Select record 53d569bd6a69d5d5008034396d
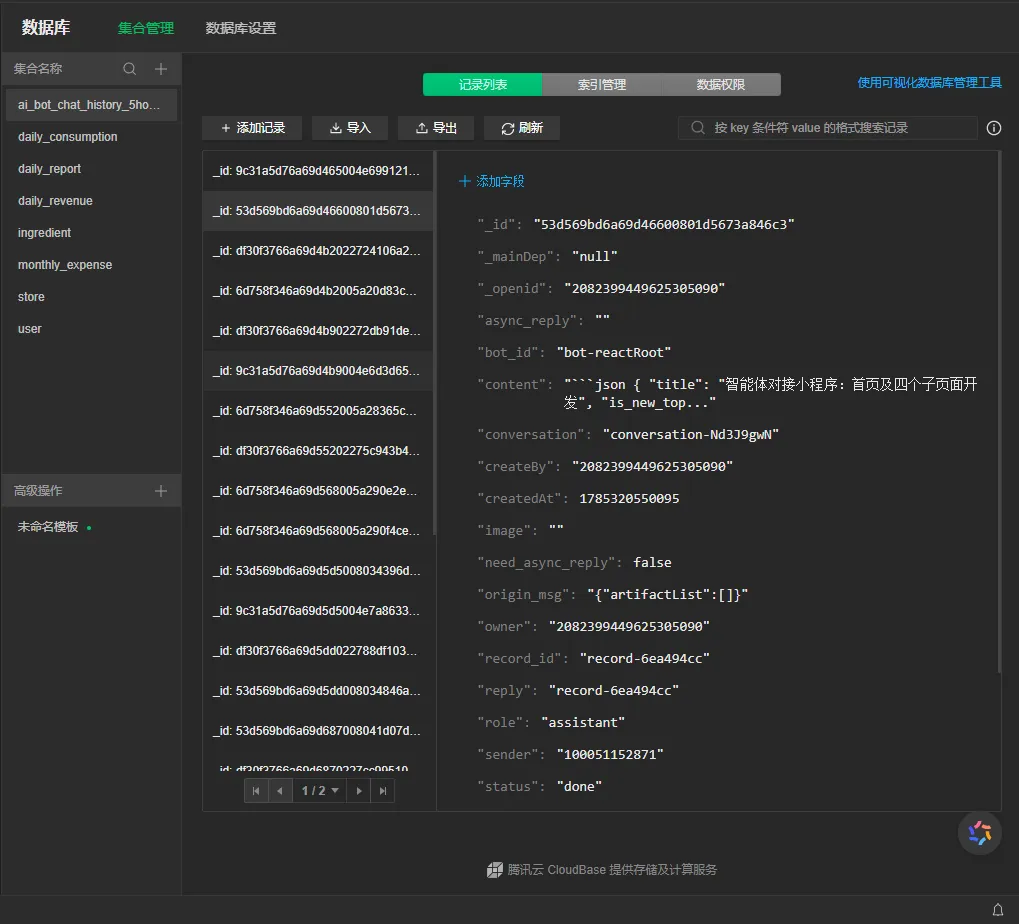The width and height of the screenshot is (1019, 924). (317, 571)
